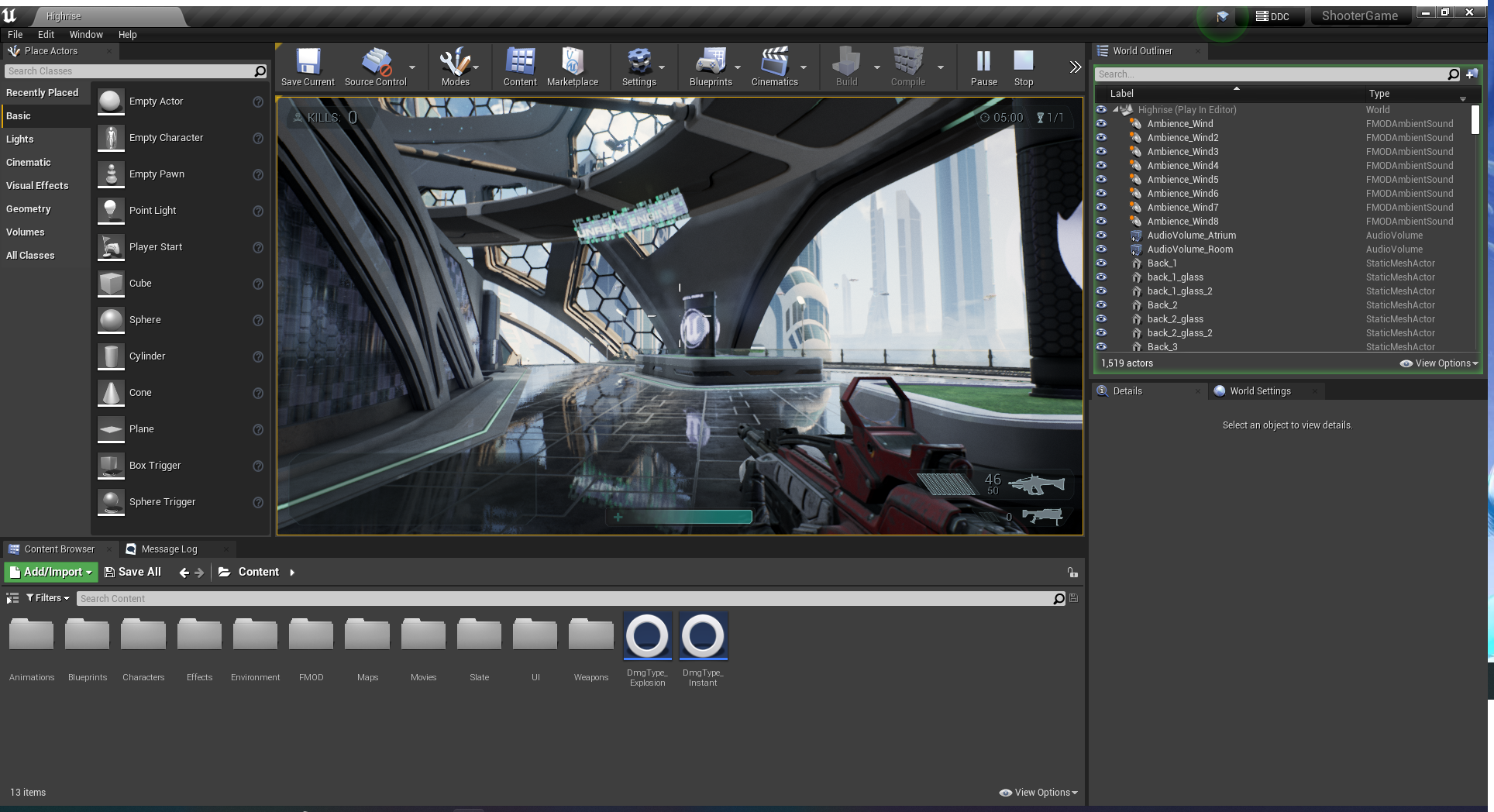Click the Save All button
The height and width of the screenshot is (812, 1494).
pos(133,572)
